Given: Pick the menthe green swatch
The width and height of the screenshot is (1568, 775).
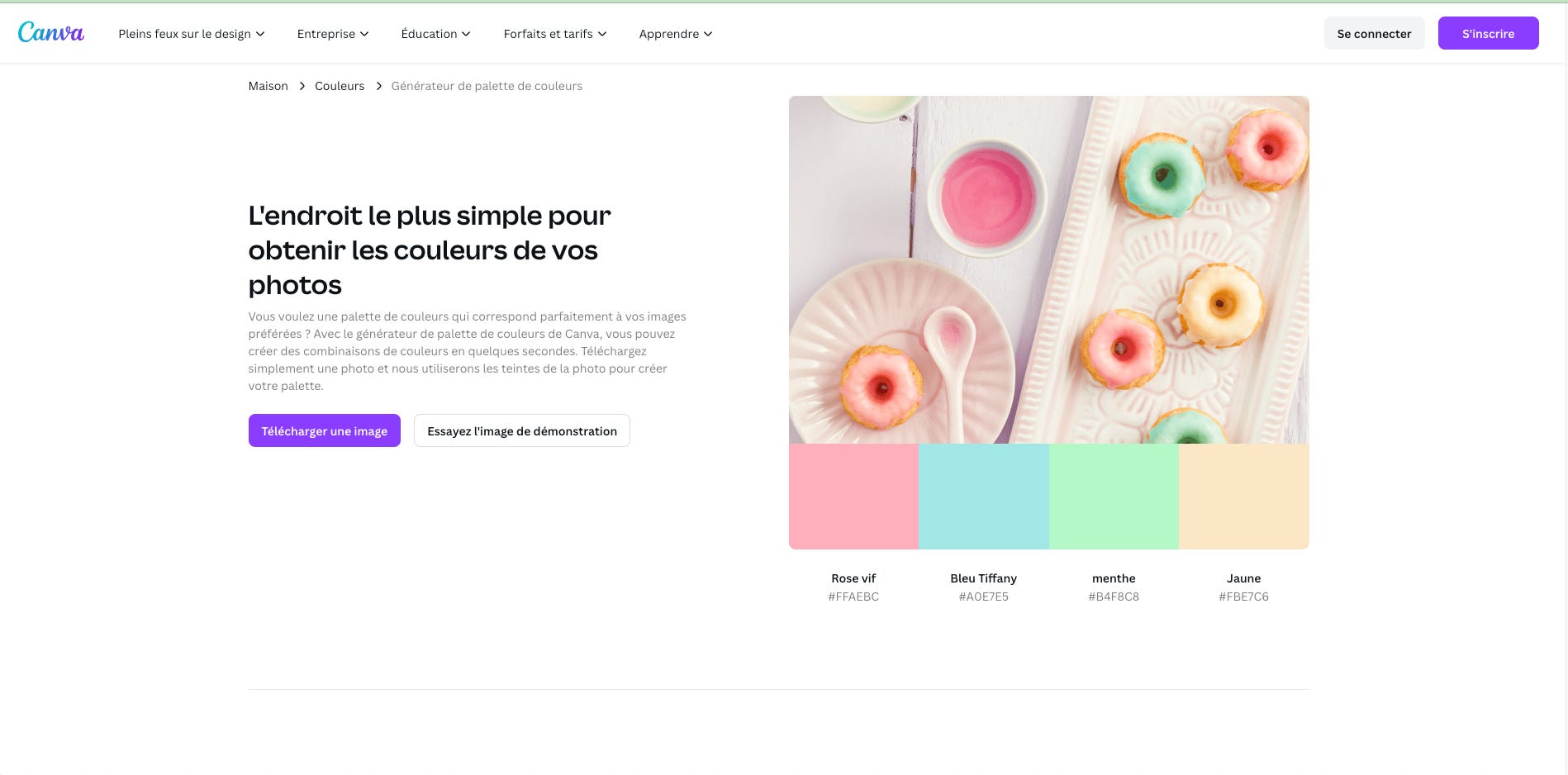Looking at the screenshot, I should [x=1114, y=497].
